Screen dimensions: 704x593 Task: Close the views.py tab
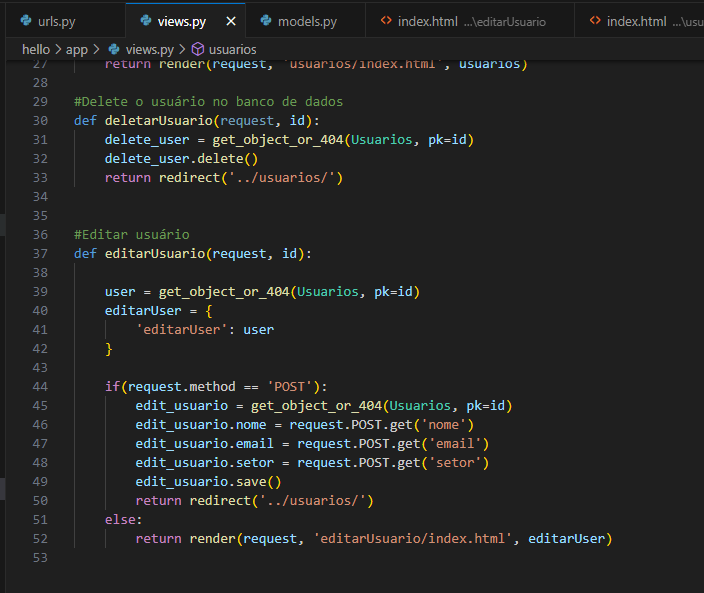pos(232,21)
